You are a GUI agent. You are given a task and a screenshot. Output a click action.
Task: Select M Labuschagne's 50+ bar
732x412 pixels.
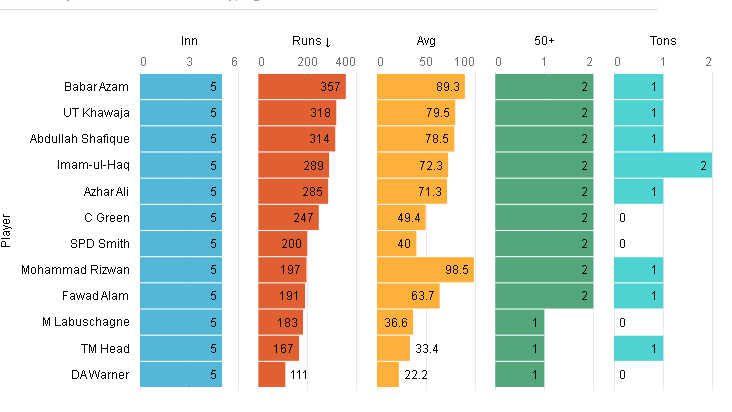pyautogui.click(x=521, y=322)
